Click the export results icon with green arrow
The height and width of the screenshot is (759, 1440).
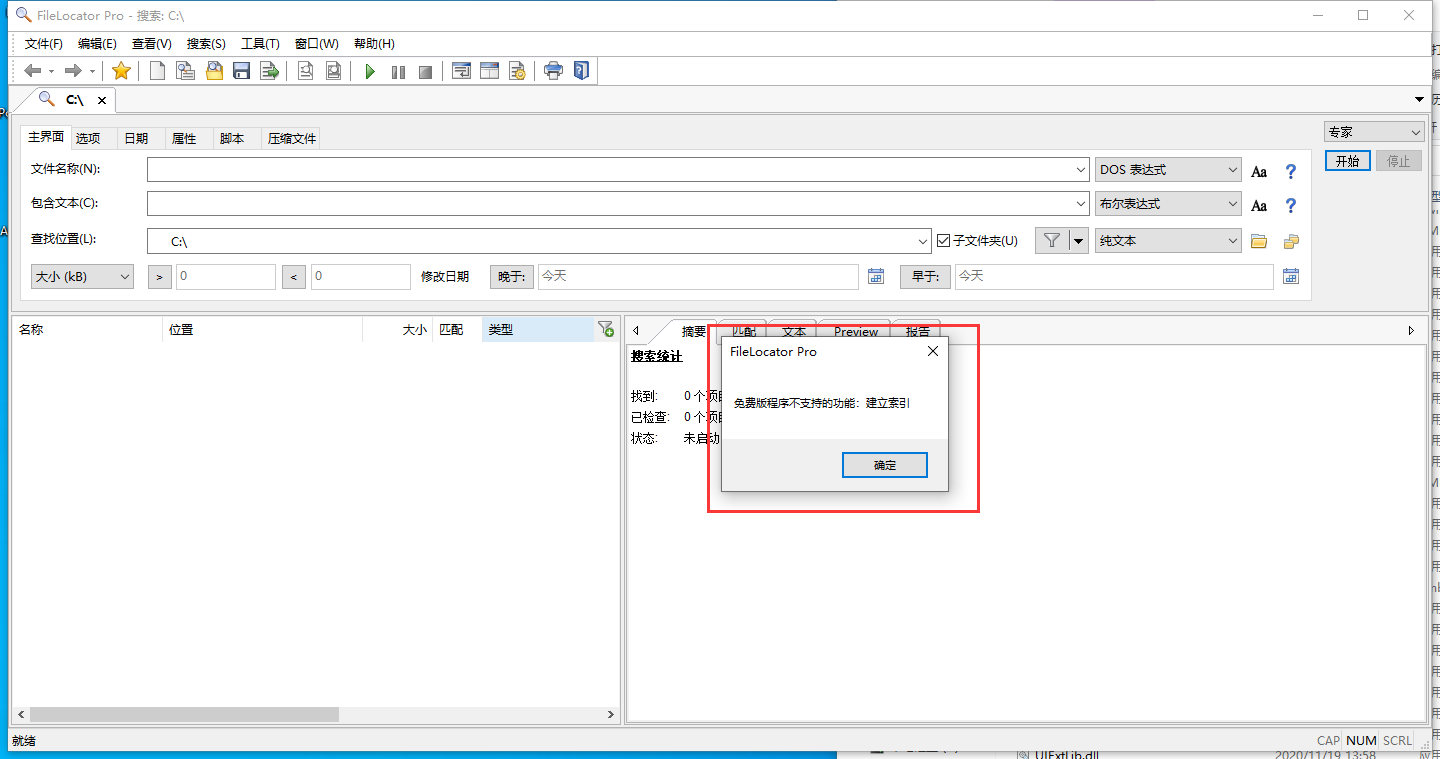pos(269,71)
